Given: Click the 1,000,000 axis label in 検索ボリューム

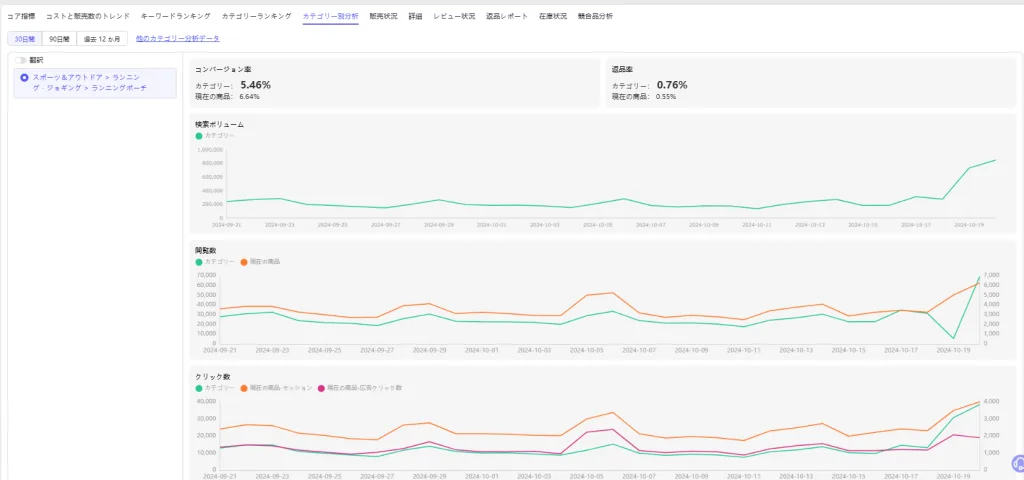Looking at the screenshot, I should (210, 150).
